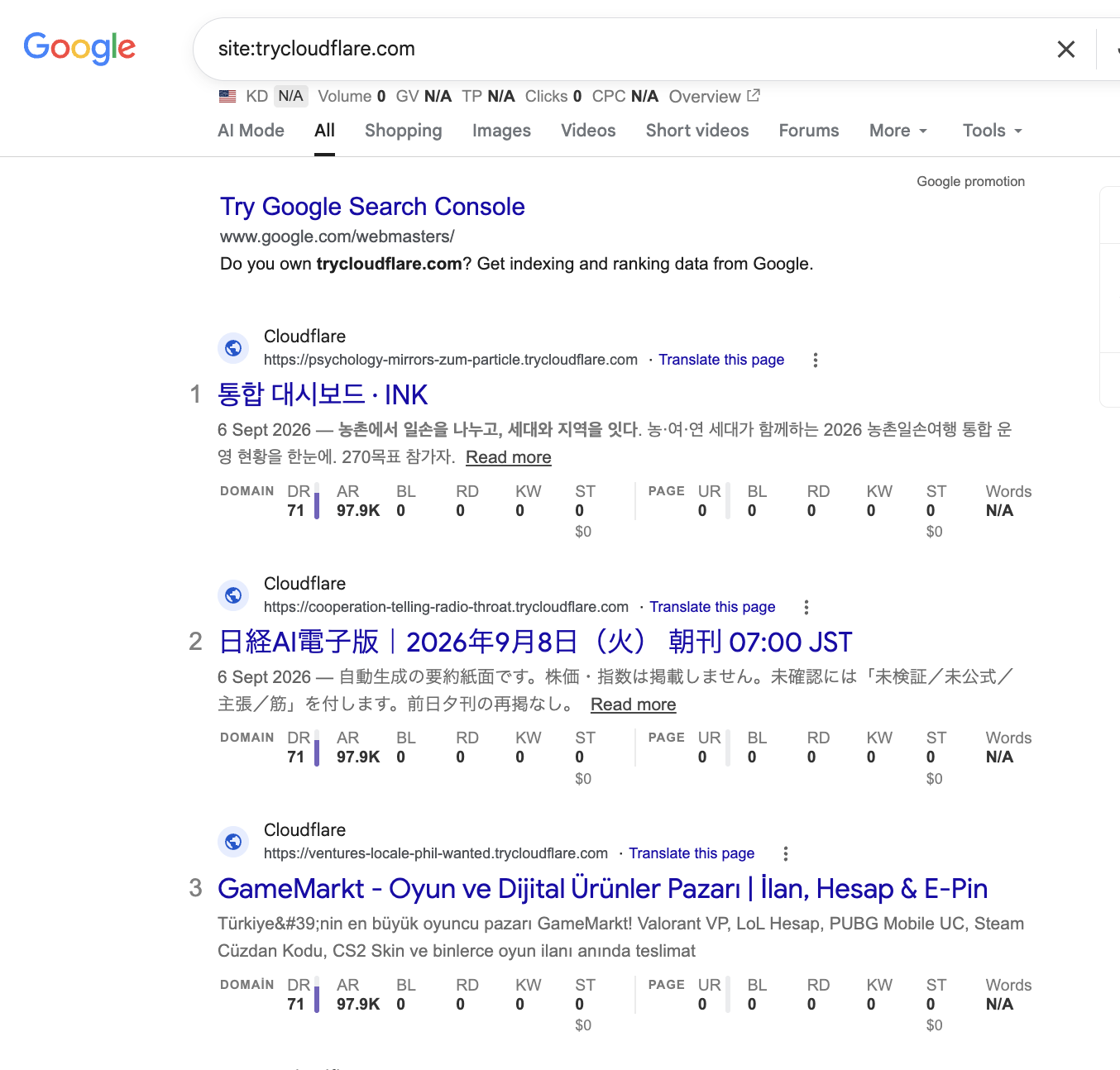Click Read more on the Japanese result snippet
The height and width of the screenshot is (1070, 1120).
coord(634,705)
